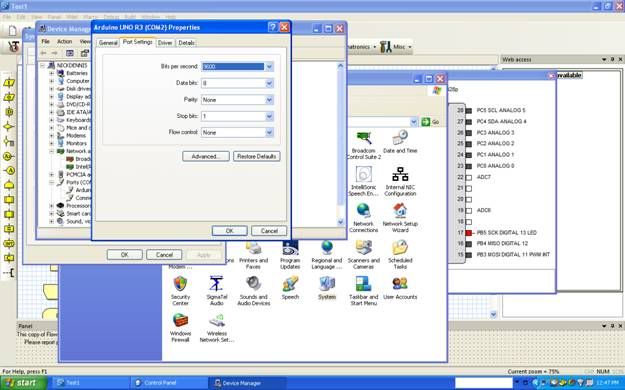Screen dimensions: 625x390
Task: Click the Device Manager scrollbar down arrow
Action: pyautogui.click(x=340, y=222)
